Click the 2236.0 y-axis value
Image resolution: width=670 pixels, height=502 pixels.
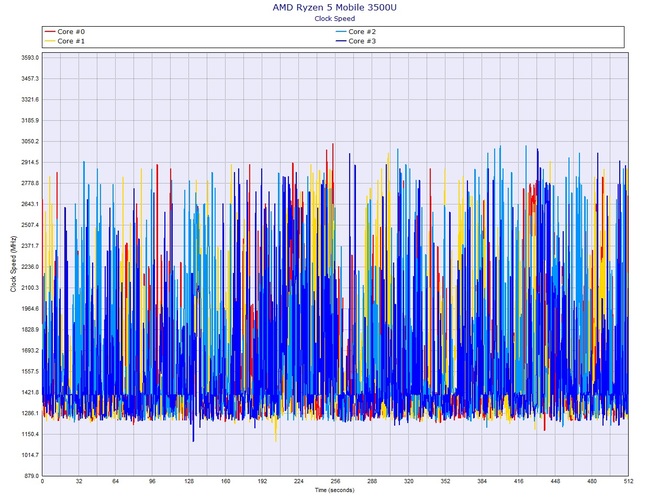pyautogui.click(x=30, y=267)
